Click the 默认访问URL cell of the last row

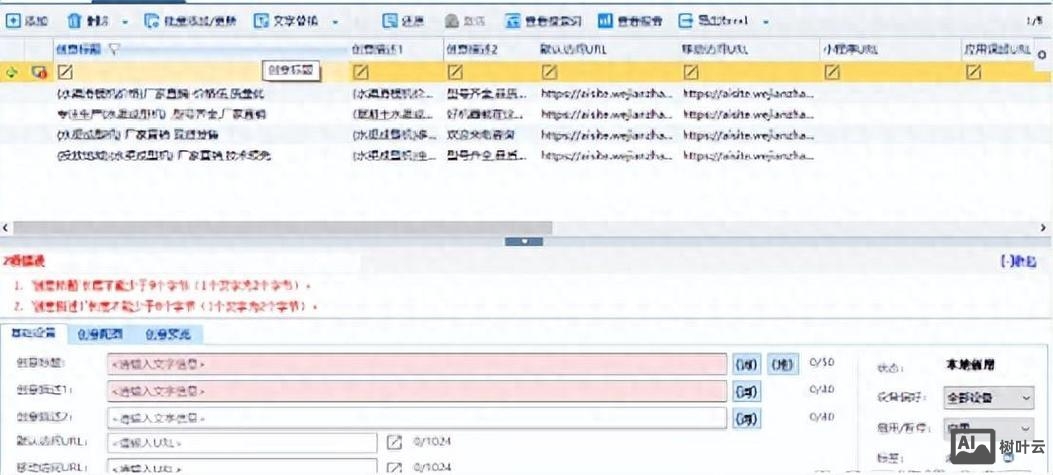(606, 156)
